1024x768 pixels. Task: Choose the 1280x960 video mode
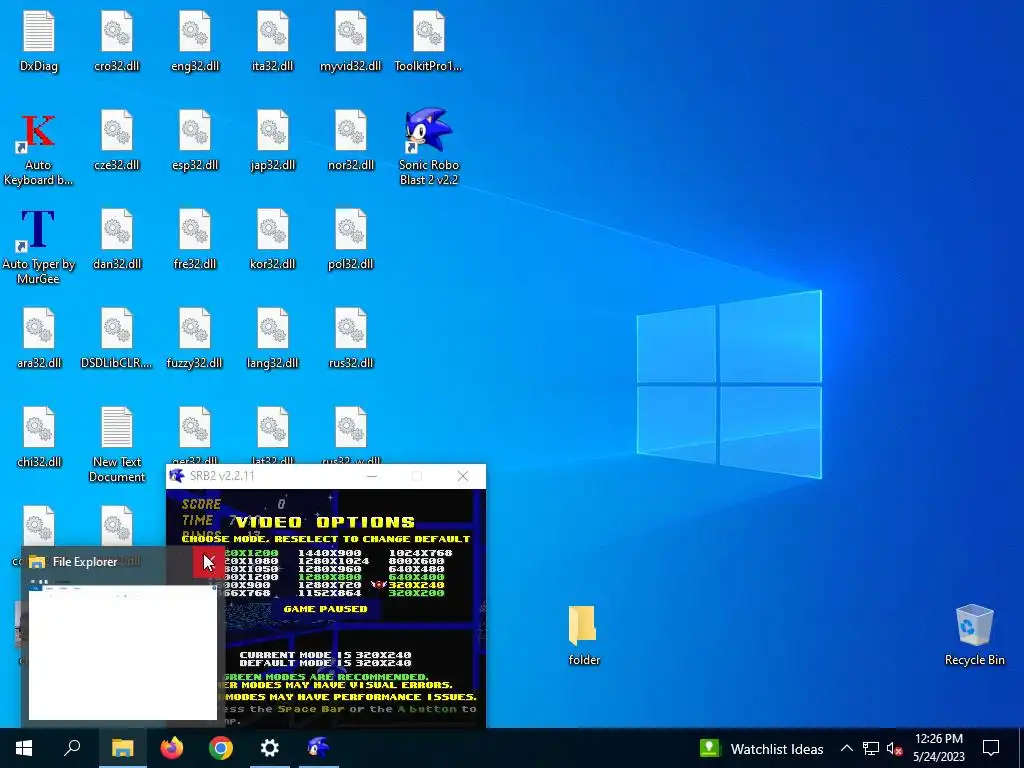point(329,569)
